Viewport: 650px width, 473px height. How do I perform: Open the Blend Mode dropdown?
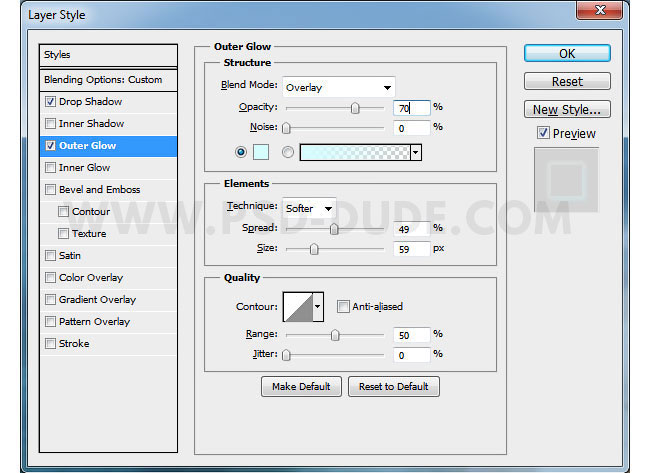coord(338,87)
